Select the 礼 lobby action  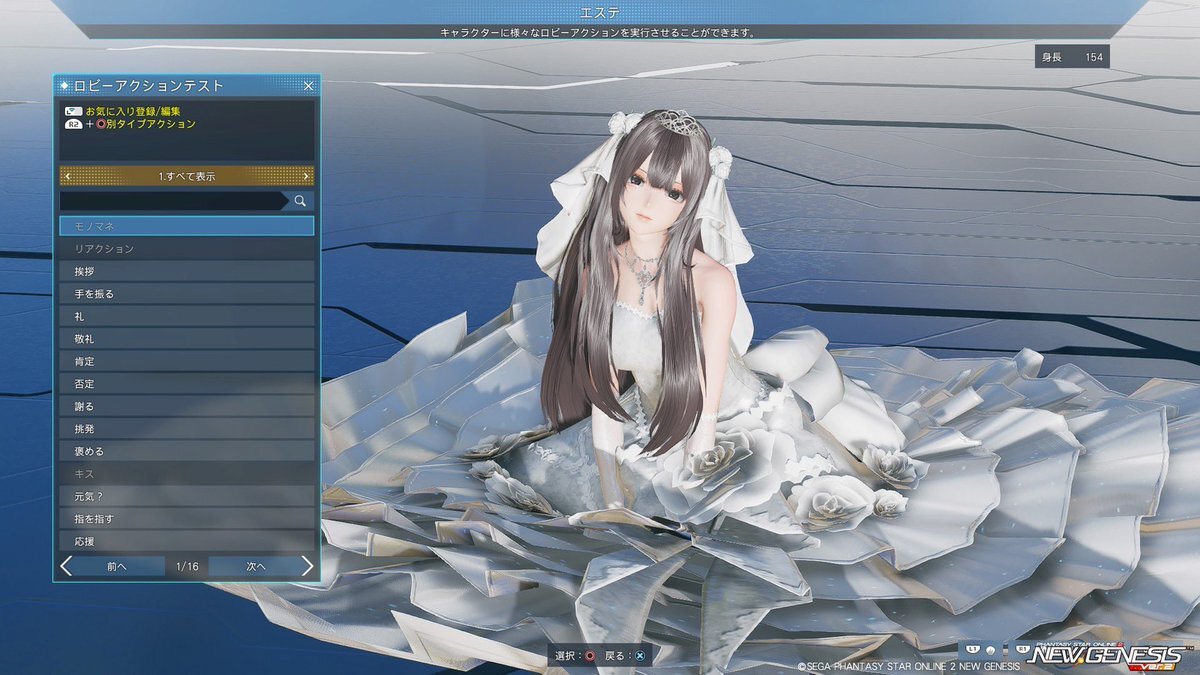click(x=187, y=316)
